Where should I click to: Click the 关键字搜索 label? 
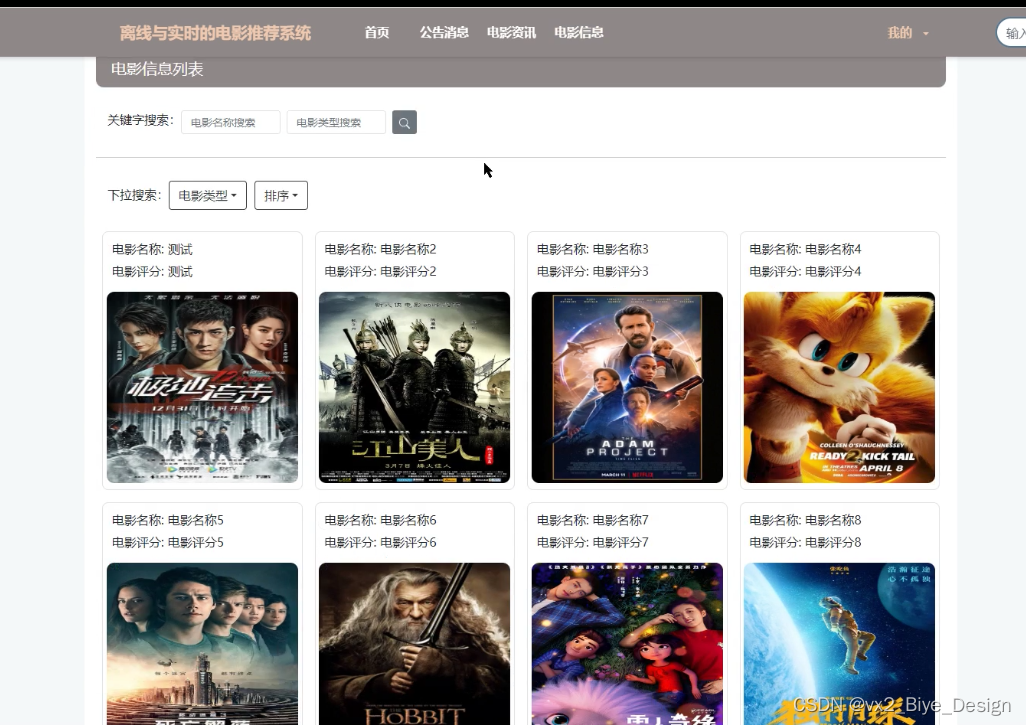(x=141, y=120)
